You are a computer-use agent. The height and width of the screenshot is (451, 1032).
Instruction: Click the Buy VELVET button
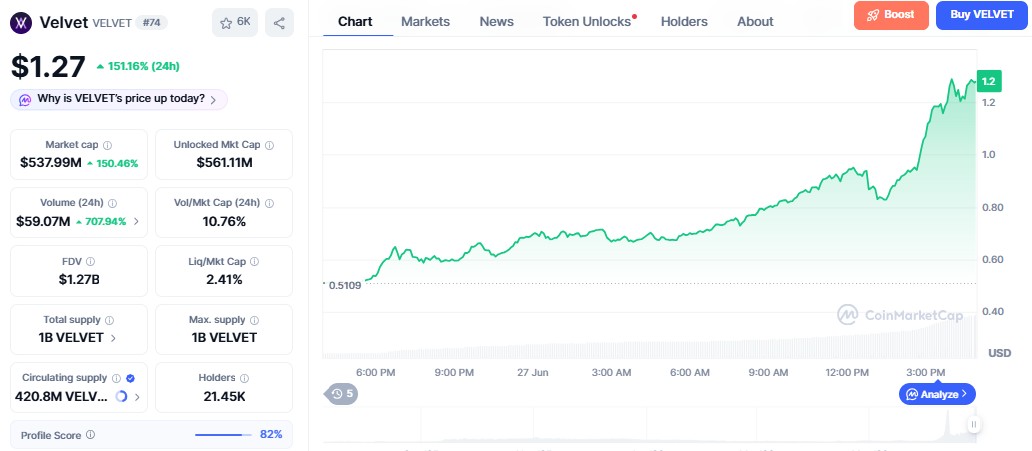(x=981, y=15)
